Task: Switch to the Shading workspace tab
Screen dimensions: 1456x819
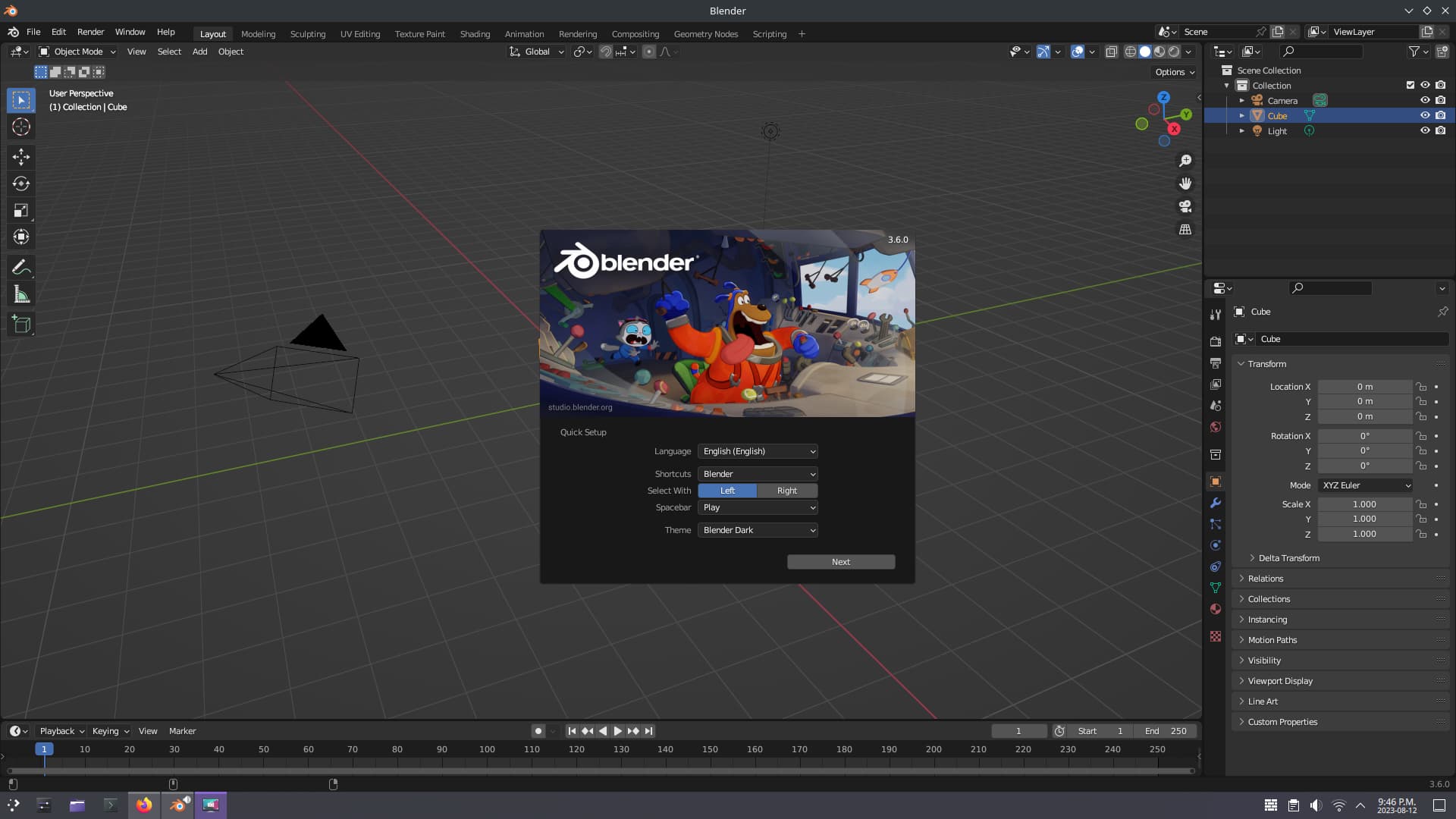Action: 475,34
